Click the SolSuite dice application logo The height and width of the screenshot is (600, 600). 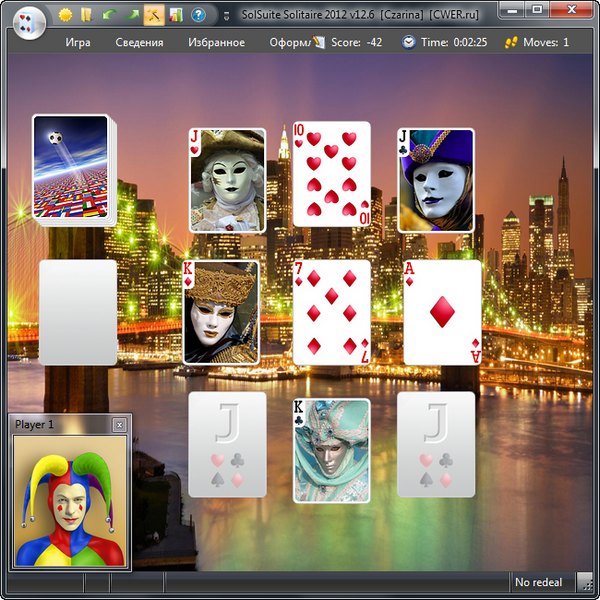[x=29, y=18]
